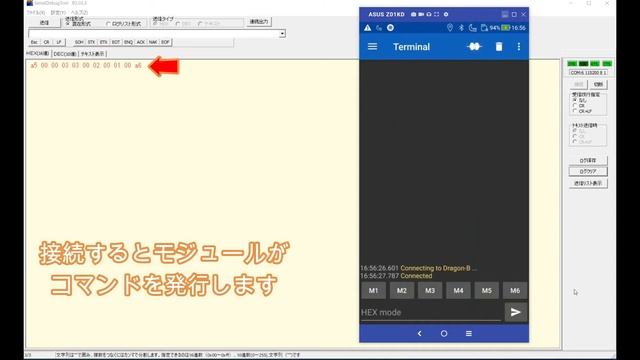Tap the Android recent apps menu icon
640x360 pixels.
469,333
